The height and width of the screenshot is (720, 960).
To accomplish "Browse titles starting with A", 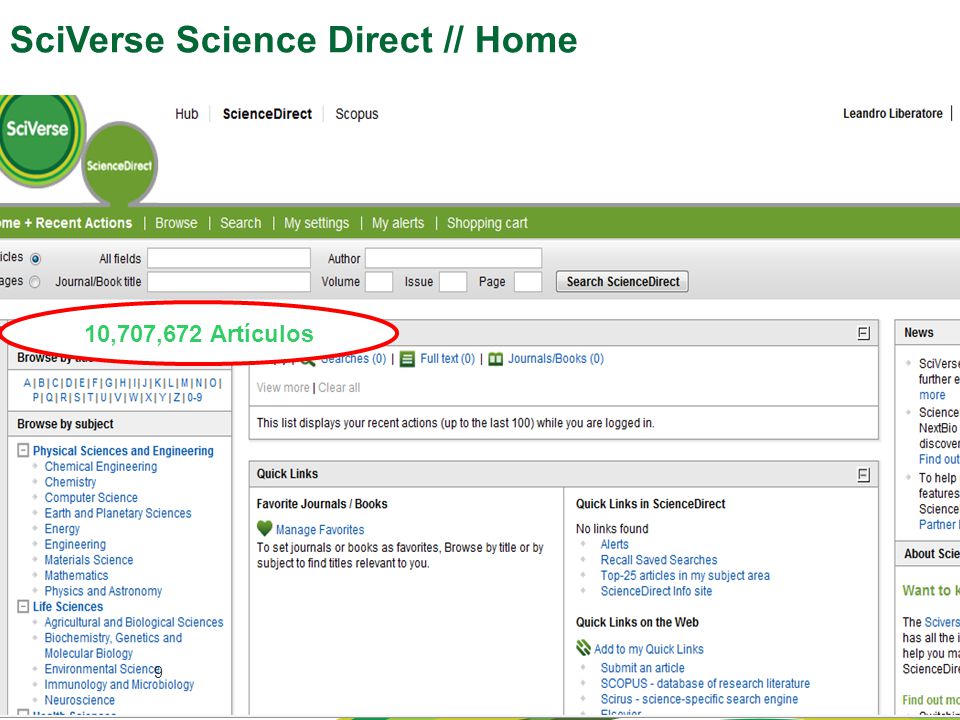I will 27,383.
